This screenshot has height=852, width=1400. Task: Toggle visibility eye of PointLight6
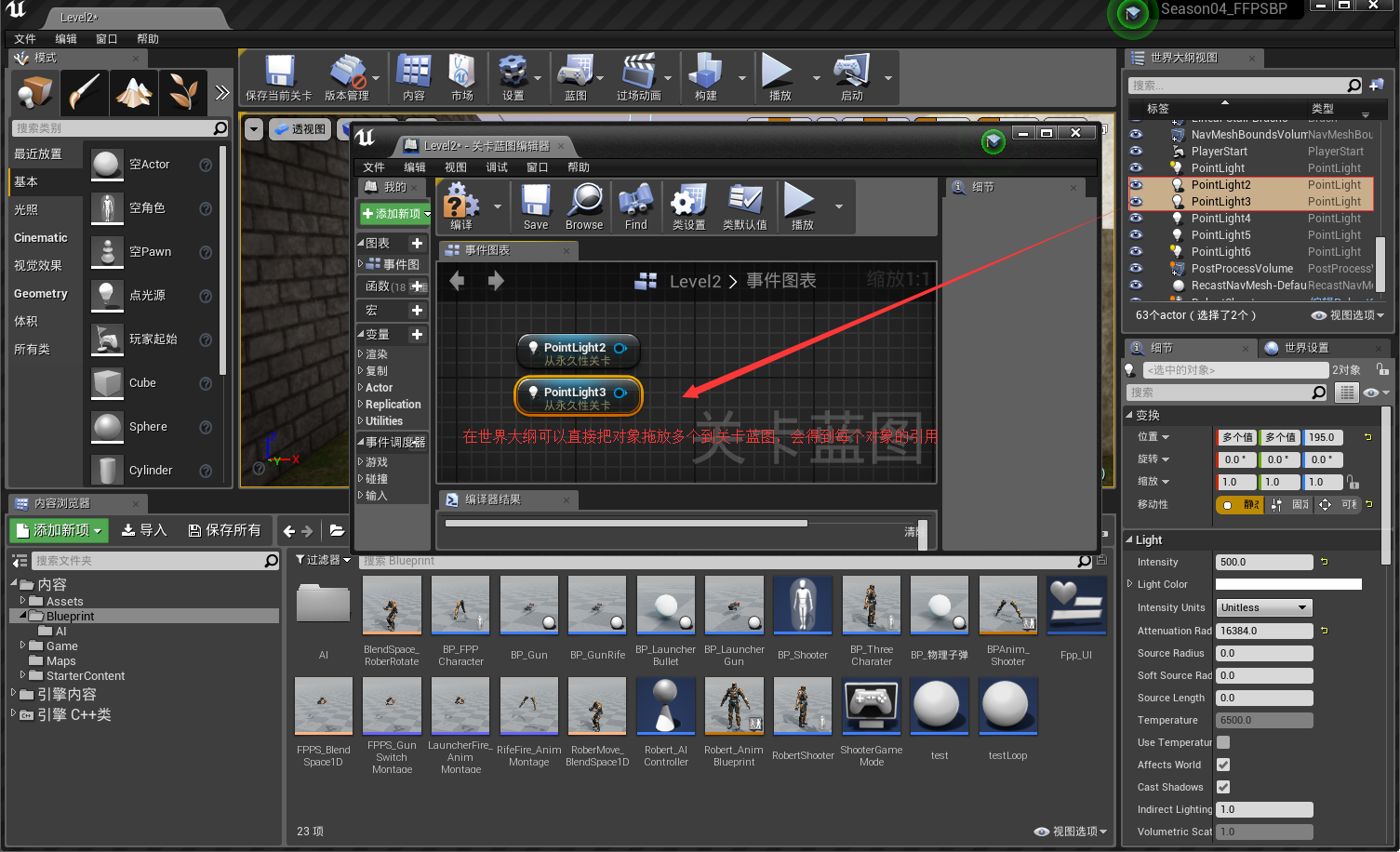pyautogui.click(x=1136, y=252)
